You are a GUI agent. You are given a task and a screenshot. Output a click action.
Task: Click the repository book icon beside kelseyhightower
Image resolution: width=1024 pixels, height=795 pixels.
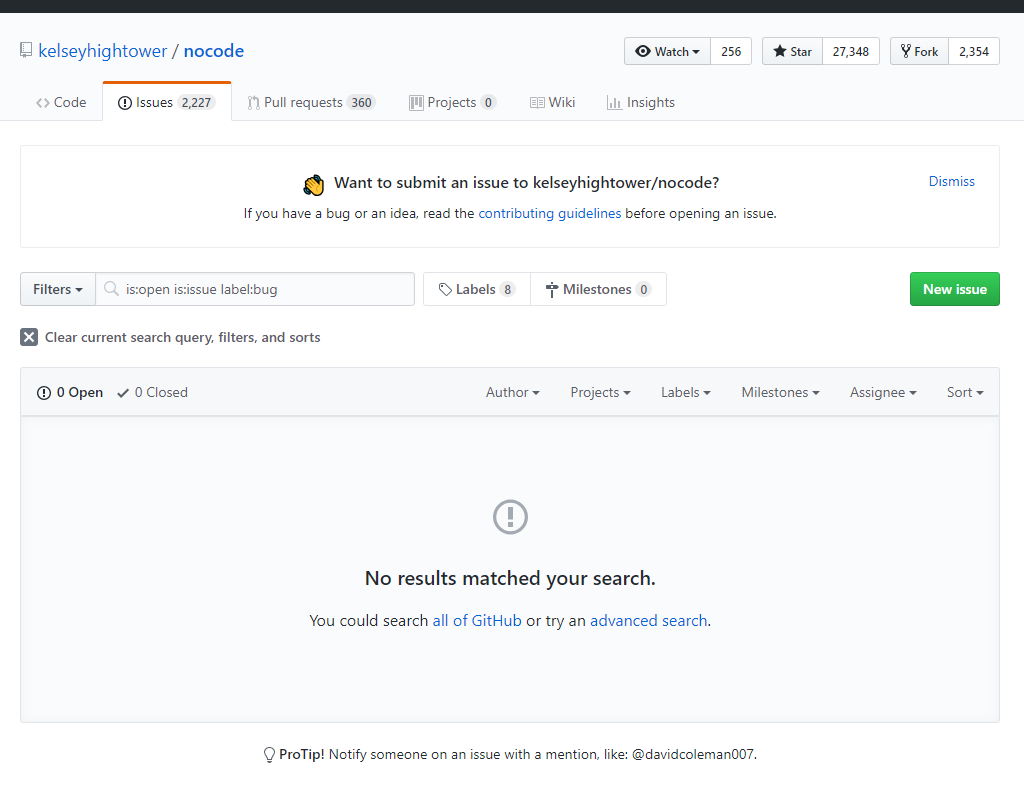(25, 49)
